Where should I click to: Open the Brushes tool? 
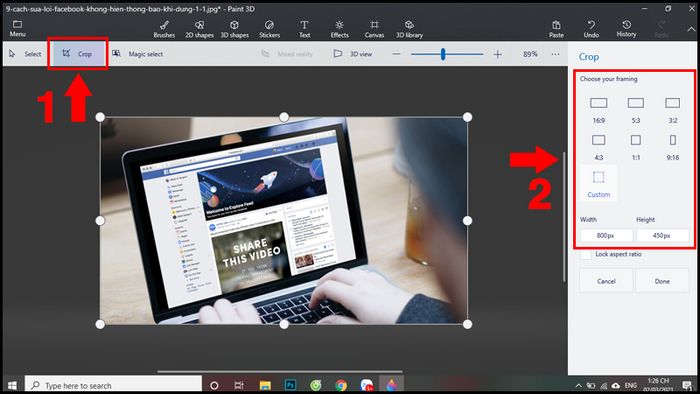click(x=164, y=29)
